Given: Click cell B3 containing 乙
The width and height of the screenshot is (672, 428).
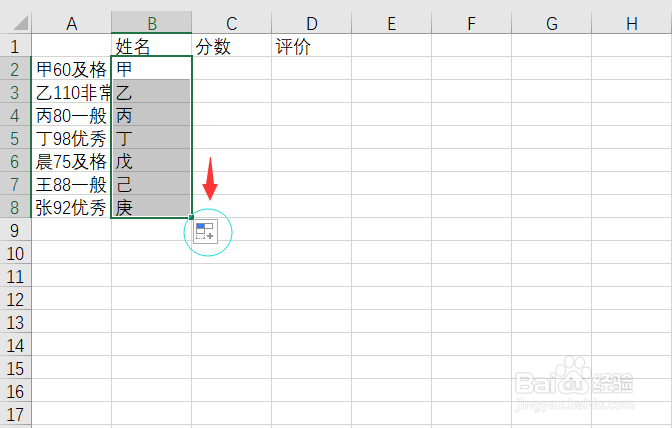Looking at the screenshot, I should tap(152, 92).
